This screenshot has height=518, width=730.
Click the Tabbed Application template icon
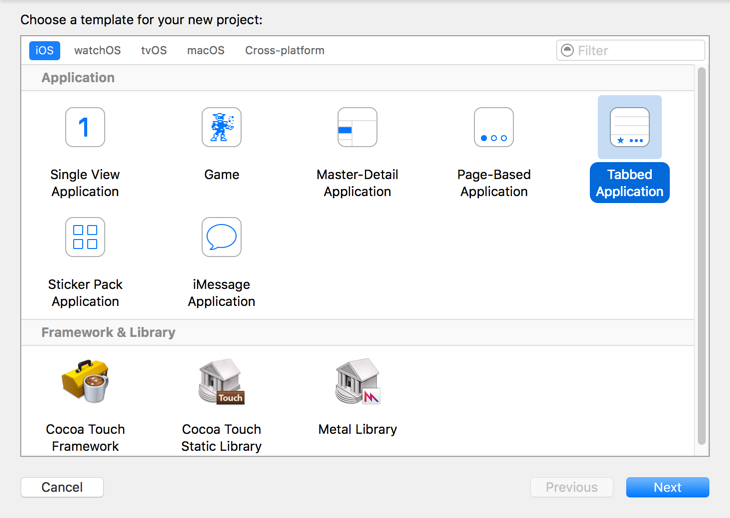click(629, 128)
